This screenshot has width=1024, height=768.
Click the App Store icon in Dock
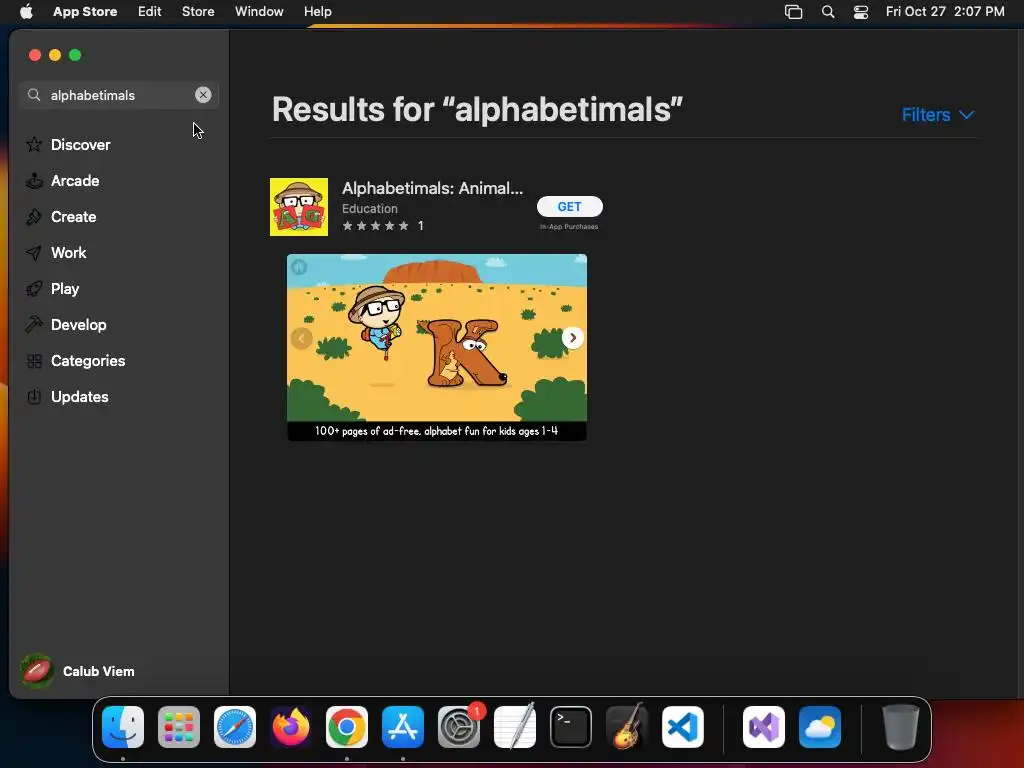(x=403, y=727)
